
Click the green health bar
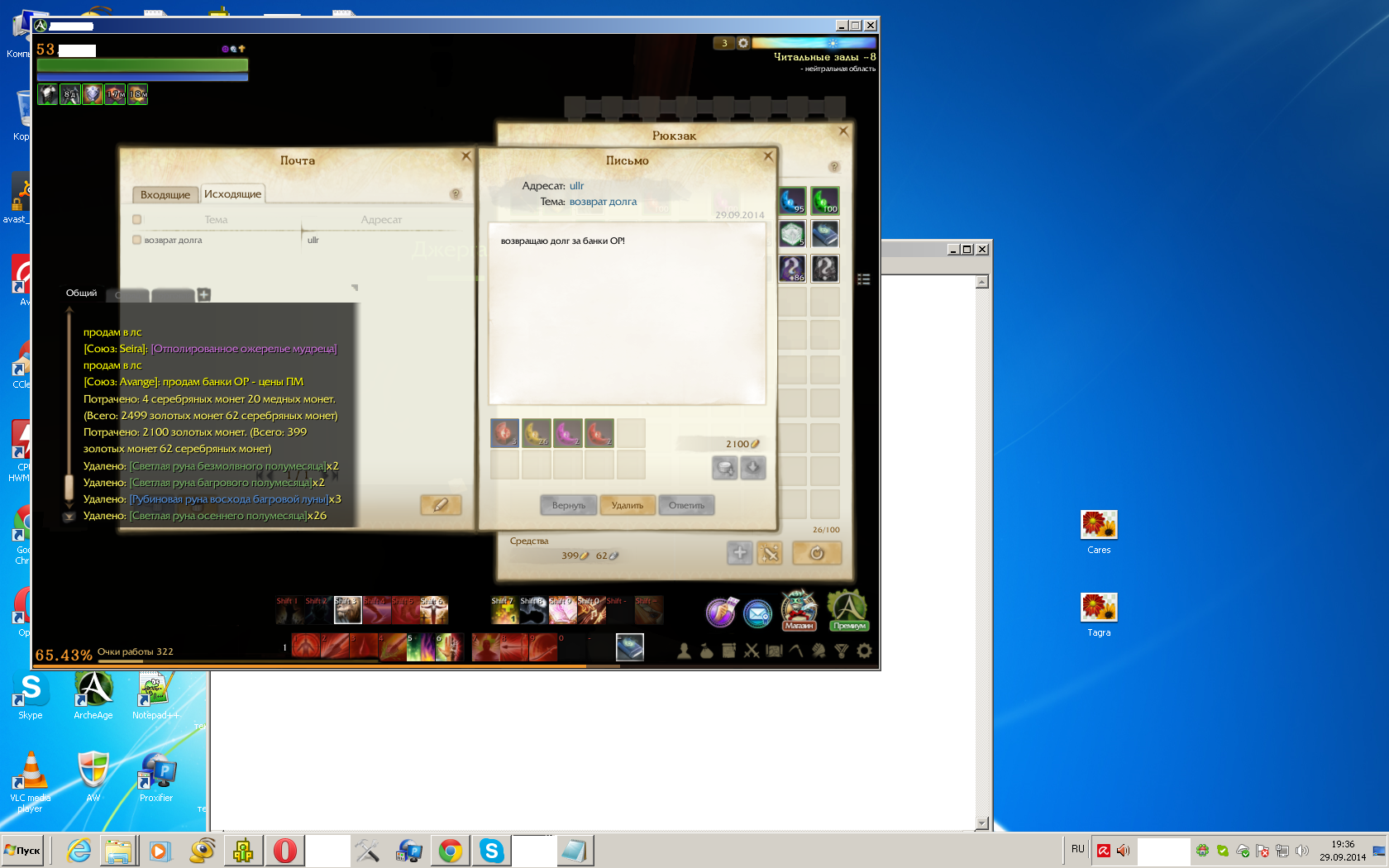pos(142,64)
